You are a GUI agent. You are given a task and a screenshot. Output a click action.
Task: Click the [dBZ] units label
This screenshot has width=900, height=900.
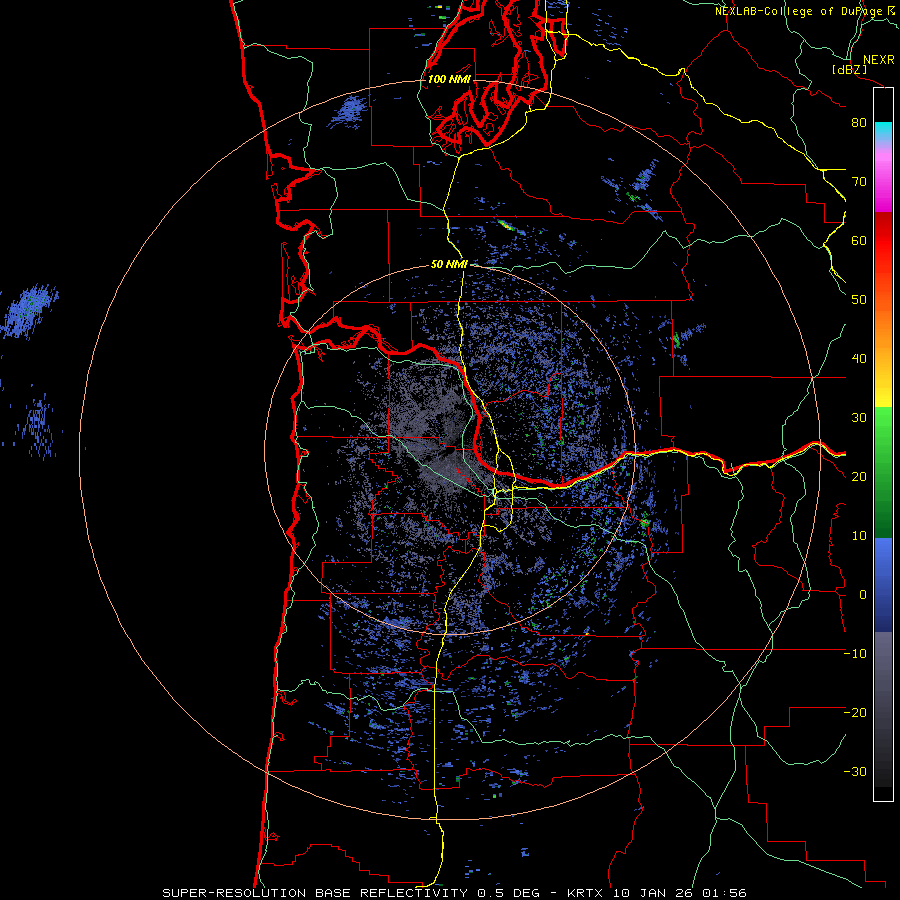pyautogui.click(x=850, y=70)
